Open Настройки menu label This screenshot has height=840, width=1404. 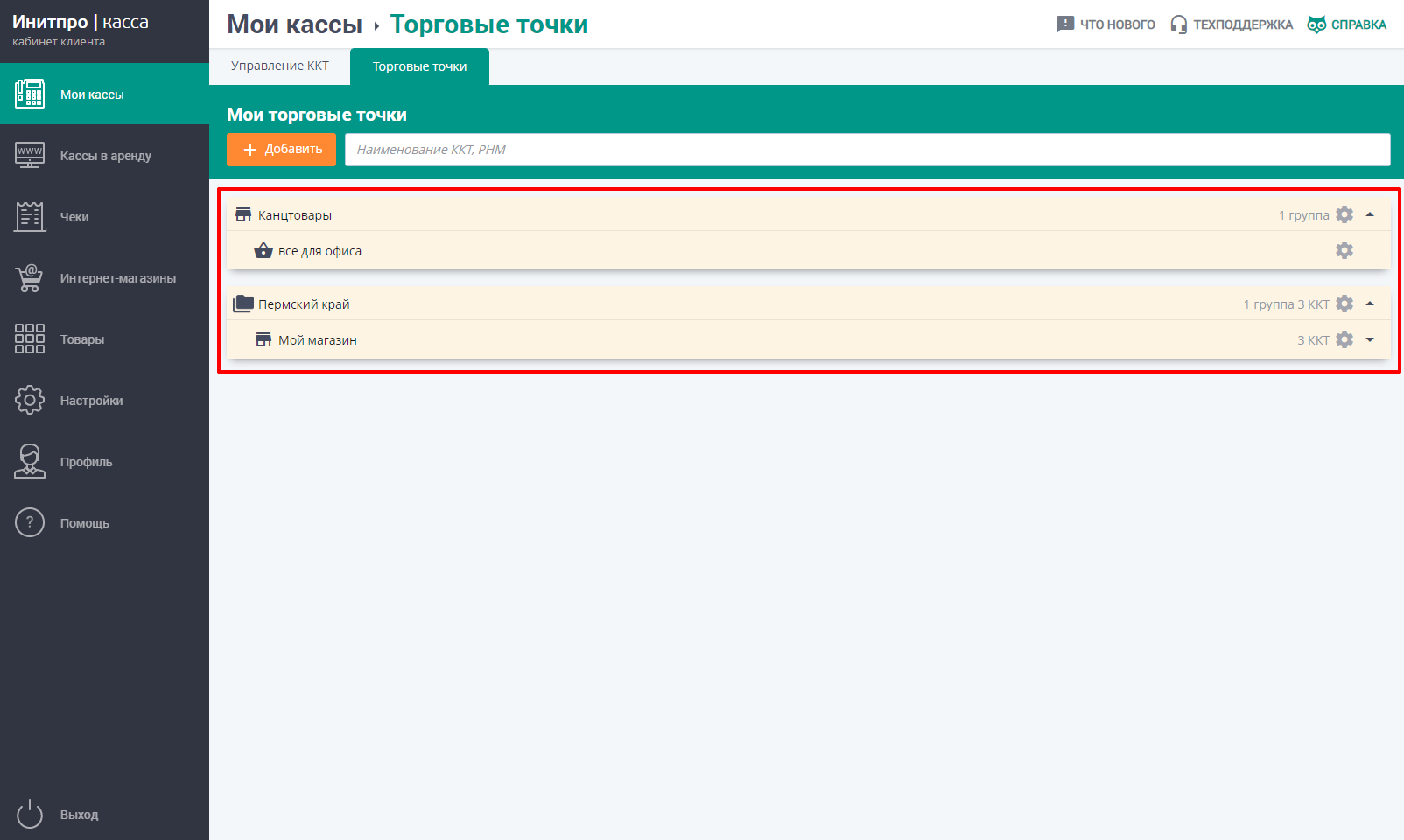[91, 401]
